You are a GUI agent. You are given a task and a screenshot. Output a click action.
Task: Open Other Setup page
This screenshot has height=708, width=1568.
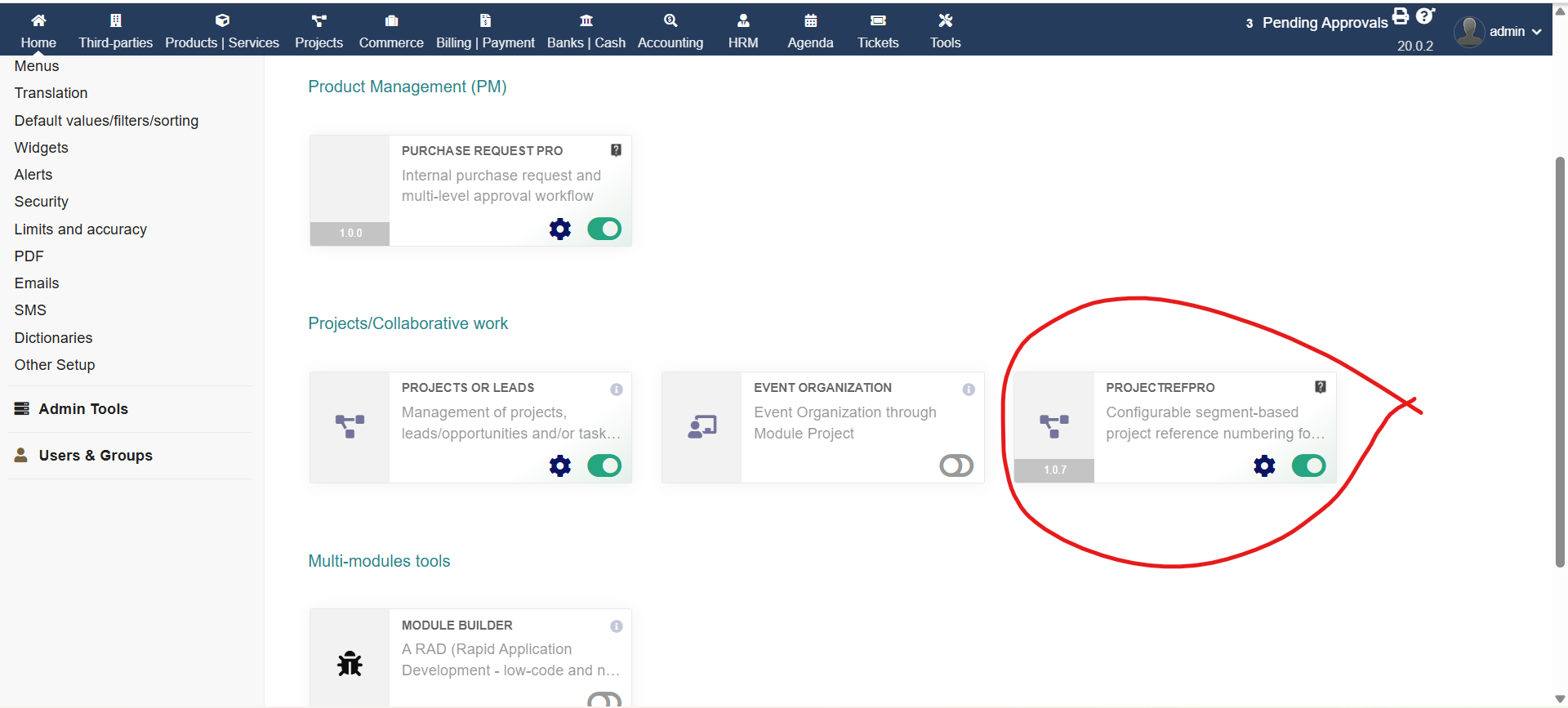point(54,365)
